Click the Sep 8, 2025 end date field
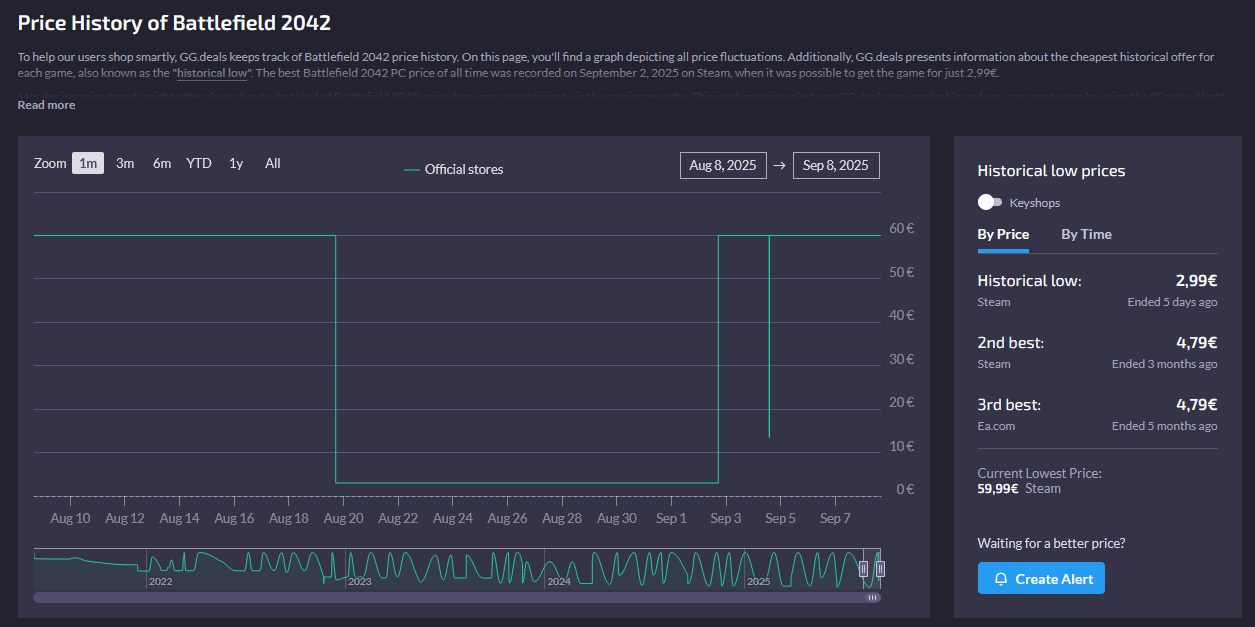The height and width of the screenshot is (627, 1255). pos(836,166)
